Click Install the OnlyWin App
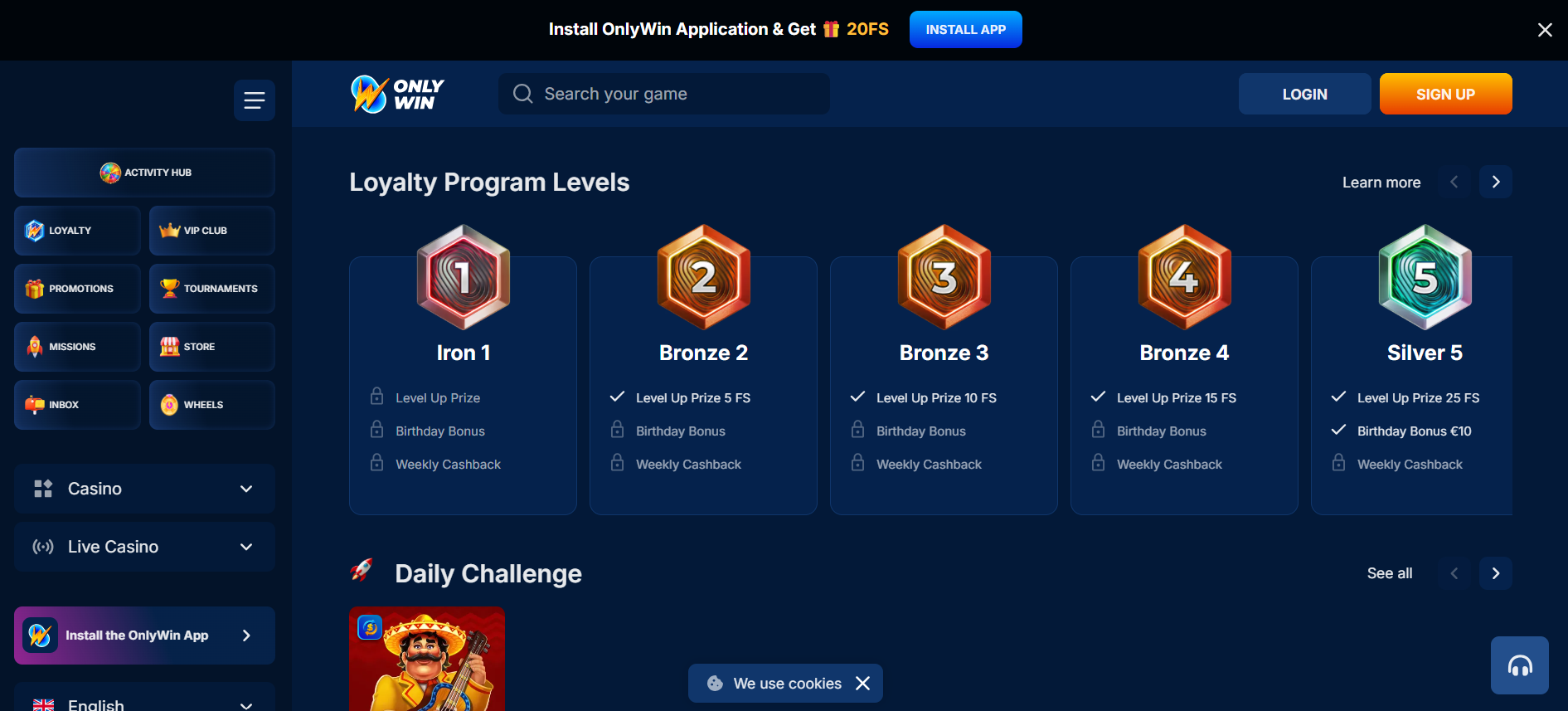The width and height of the screenshot is (1568, 711). point(144,636)
